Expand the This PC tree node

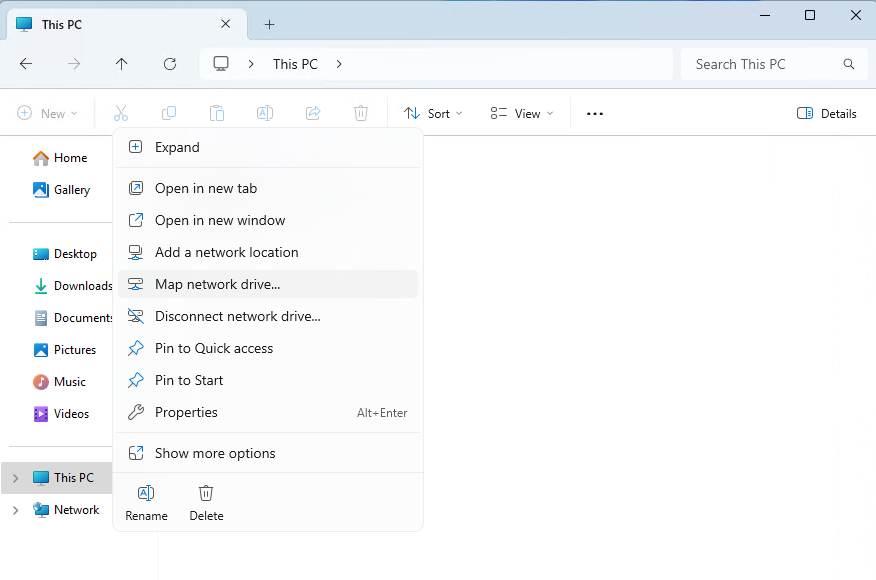[x=15, y=478]
